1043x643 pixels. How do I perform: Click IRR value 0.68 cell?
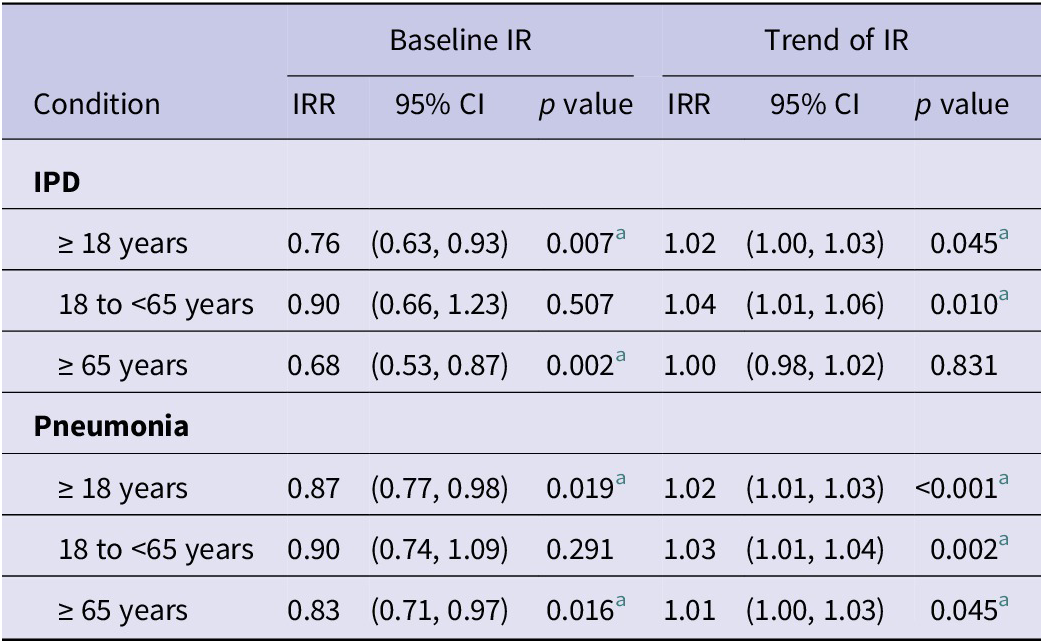(314, 366)
